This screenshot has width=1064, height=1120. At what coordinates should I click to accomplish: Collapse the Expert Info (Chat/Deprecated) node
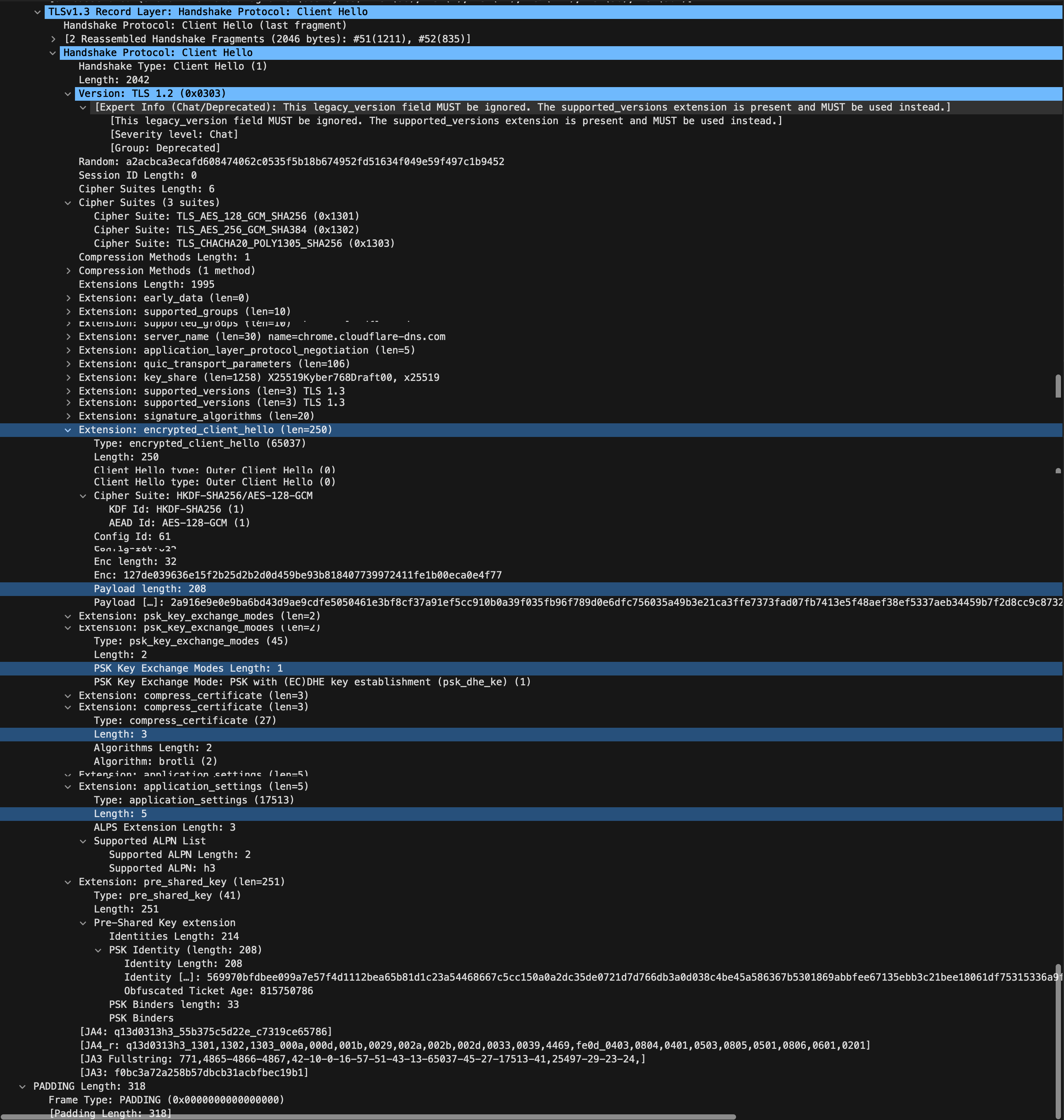pyautogui.click(x=83, y=107)
